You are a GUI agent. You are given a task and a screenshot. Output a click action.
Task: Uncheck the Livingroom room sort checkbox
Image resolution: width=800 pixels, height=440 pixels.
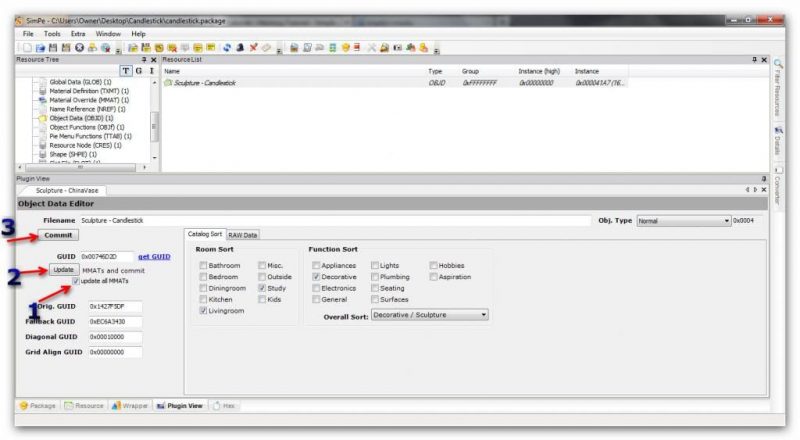(x=204, y=311)
